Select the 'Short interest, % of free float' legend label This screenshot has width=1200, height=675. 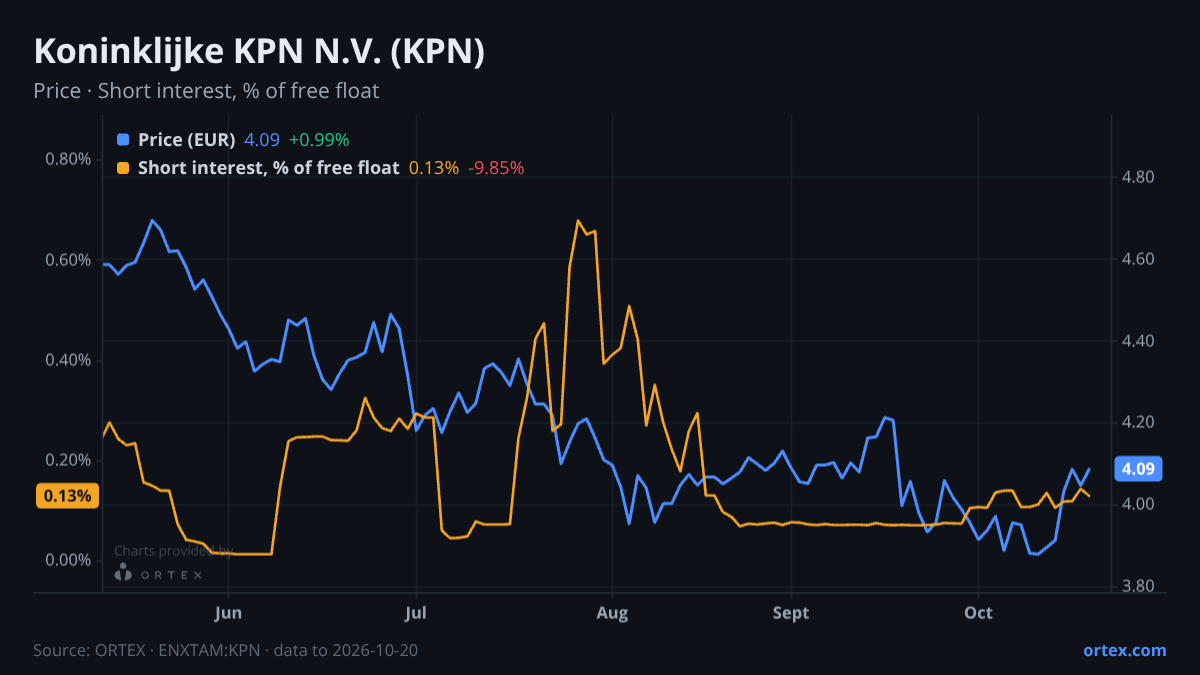click(x=268, y=168)
